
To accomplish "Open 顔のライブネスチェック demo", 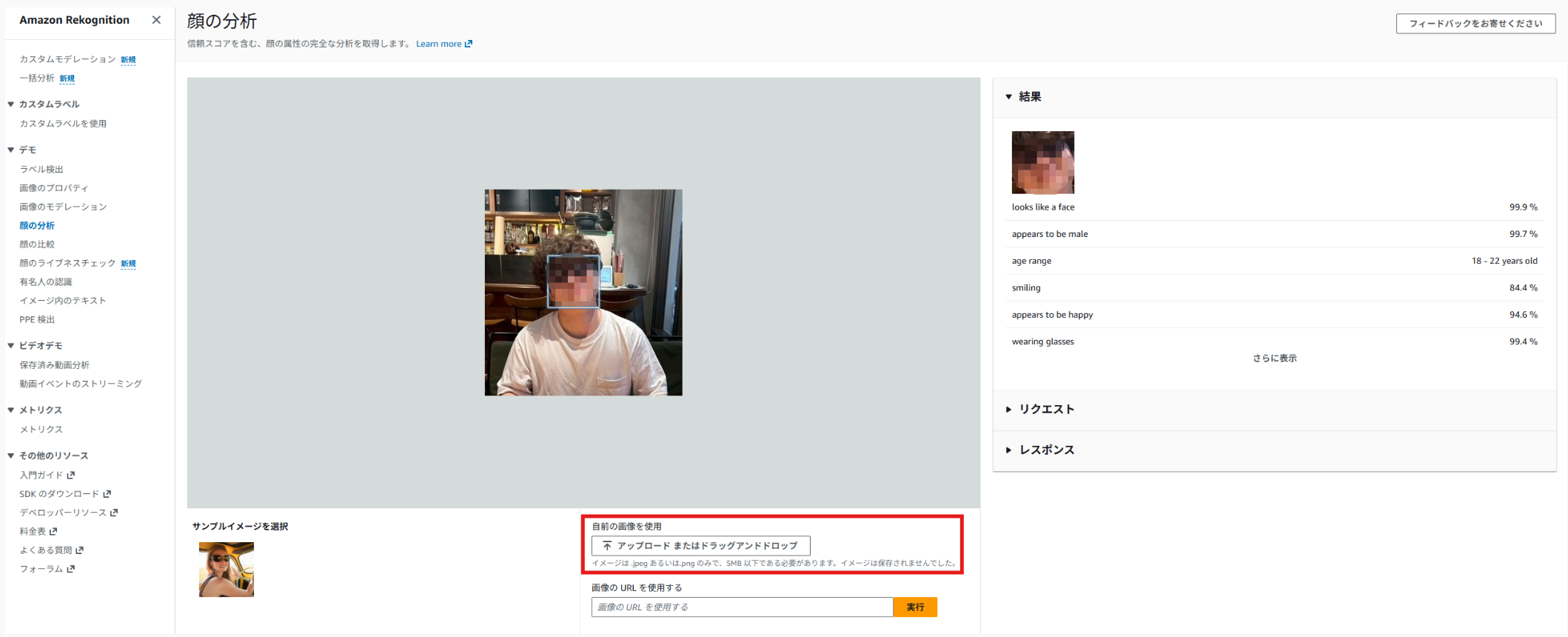I will 67,263.
